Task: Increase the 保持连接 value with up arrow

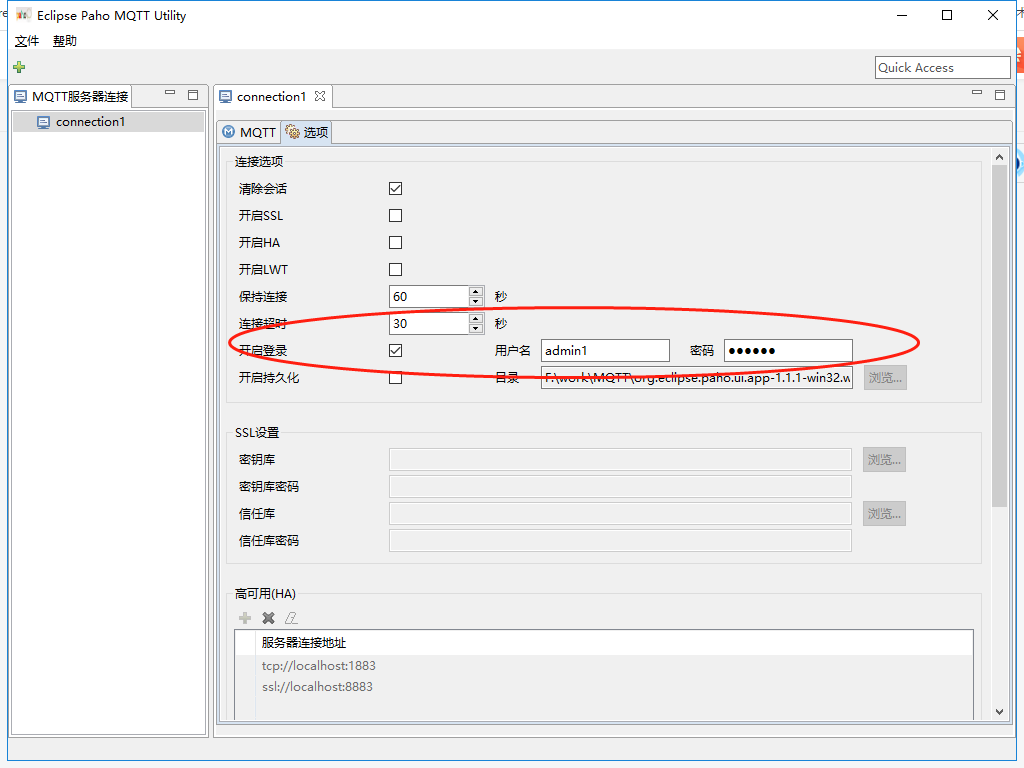Action: point(476,291)
